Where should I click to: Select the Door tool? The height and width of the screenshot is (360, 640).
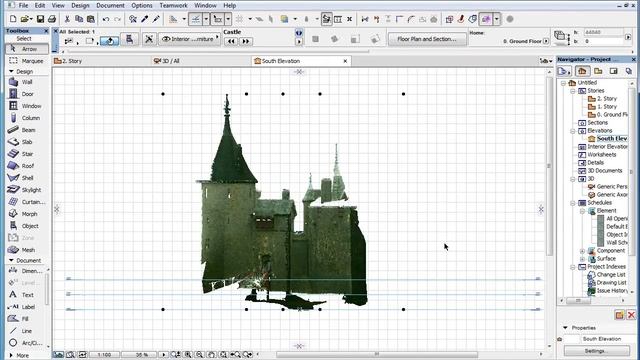click(27, 94)
